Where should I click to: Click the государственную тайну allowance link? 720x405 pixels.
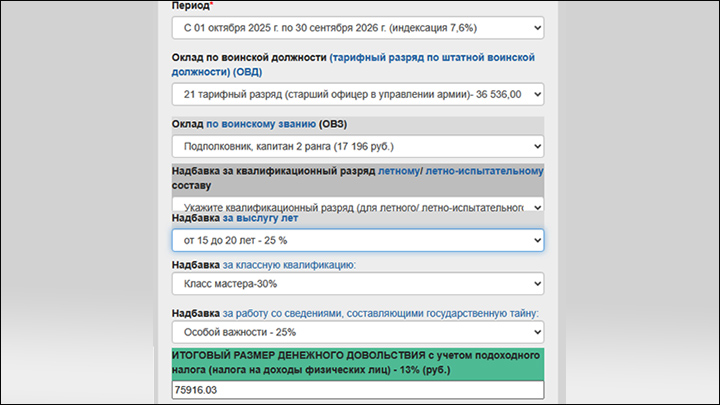pos(380,313)
